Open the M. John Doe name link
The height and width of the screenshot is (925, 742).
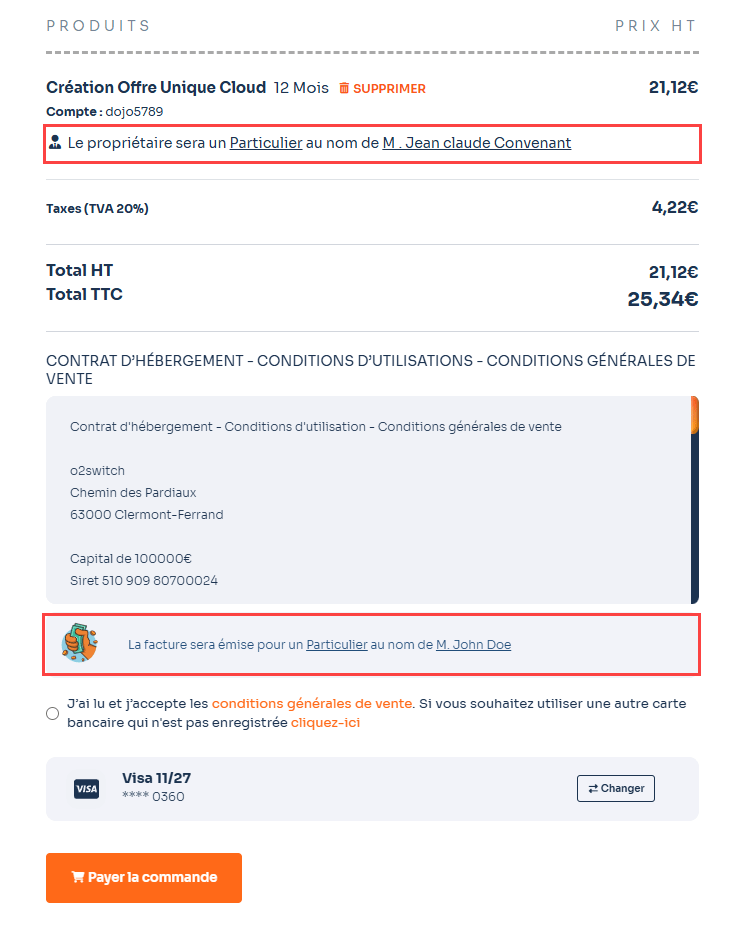(474, 645)
